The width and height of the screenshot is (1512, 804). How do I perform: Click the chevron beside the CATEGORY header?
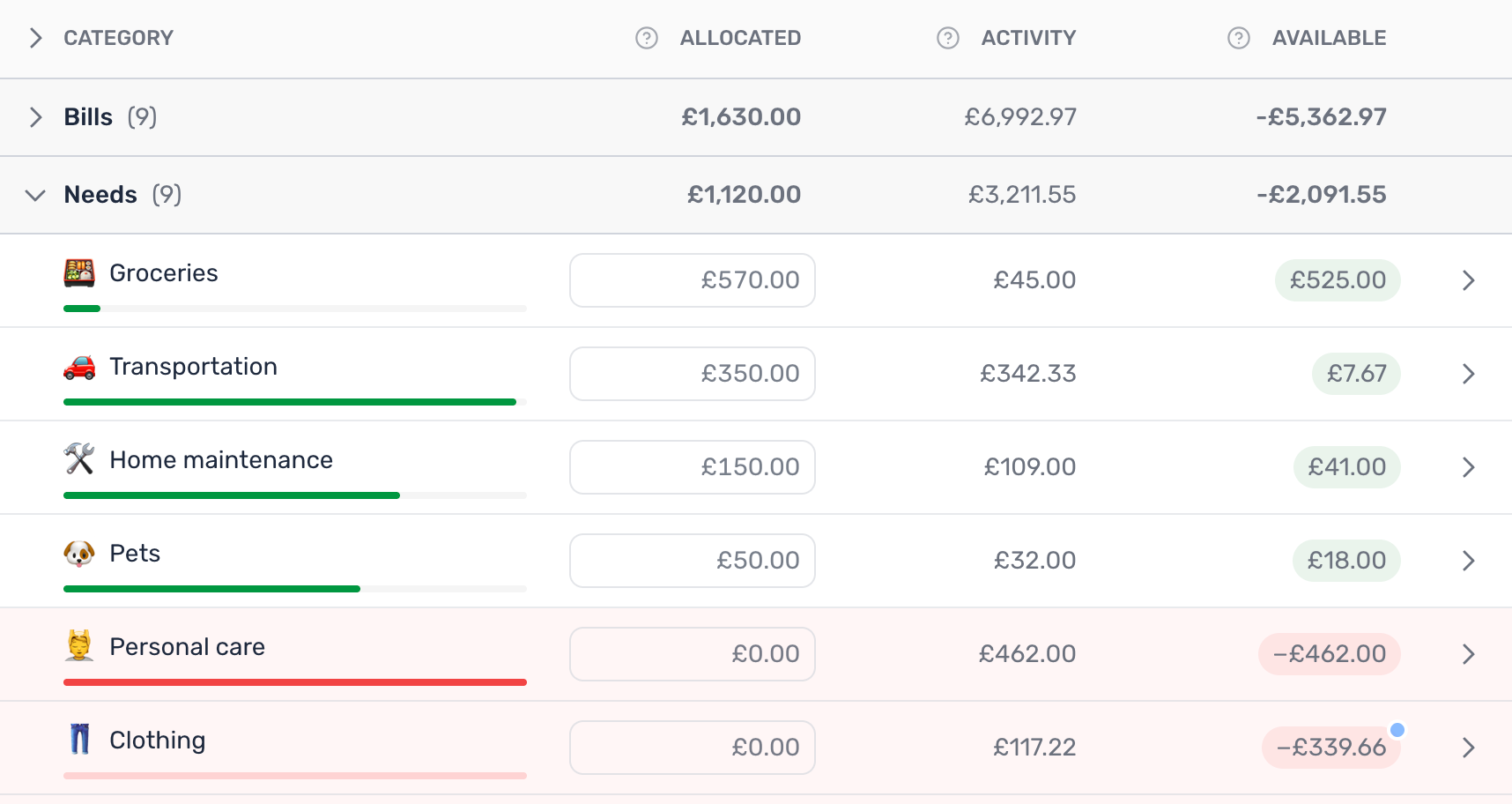(35, 38)
